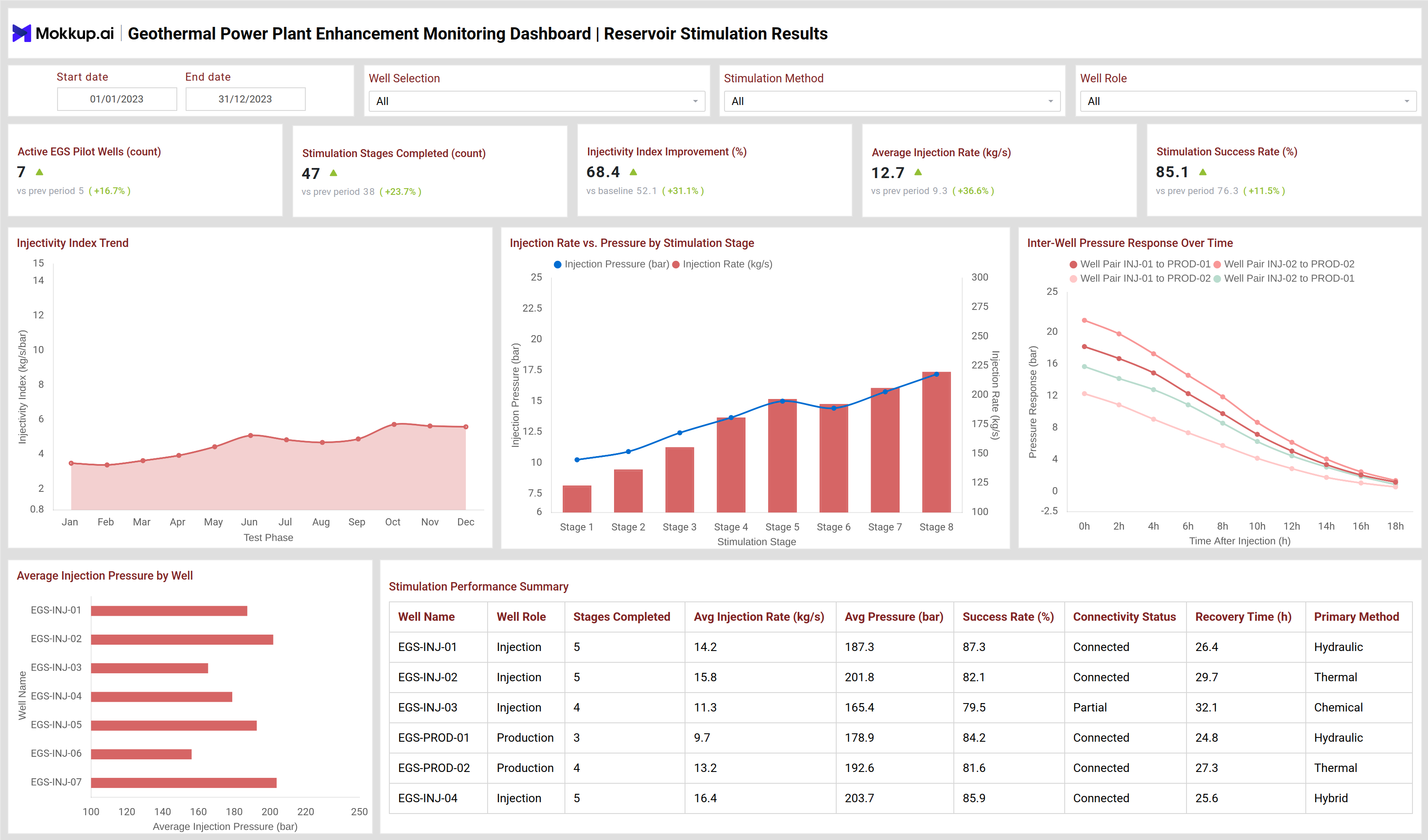This screenshot has width=1428, height=840.
Task: Sort table by Avg Pressure (bar) header
Action: tap(894, 617)
